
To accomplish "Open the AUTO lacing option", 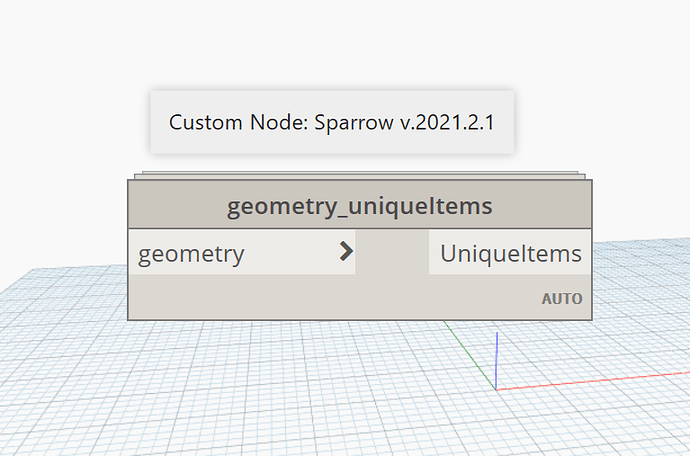I will coord(562,299).
